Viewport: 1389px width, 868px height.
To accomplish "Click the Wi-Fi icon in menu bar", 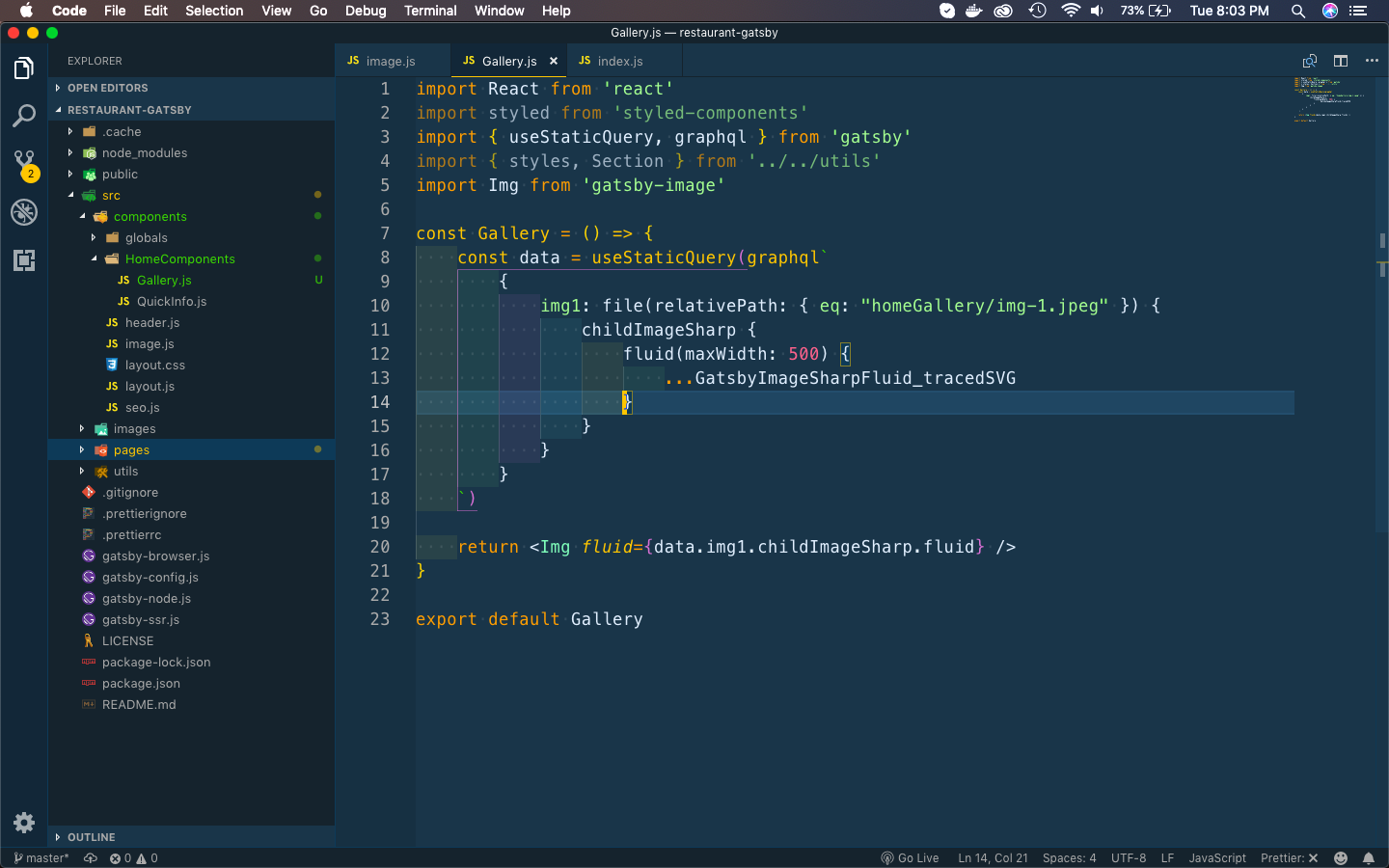I will pyautogui.click(x=1071, y=11).
